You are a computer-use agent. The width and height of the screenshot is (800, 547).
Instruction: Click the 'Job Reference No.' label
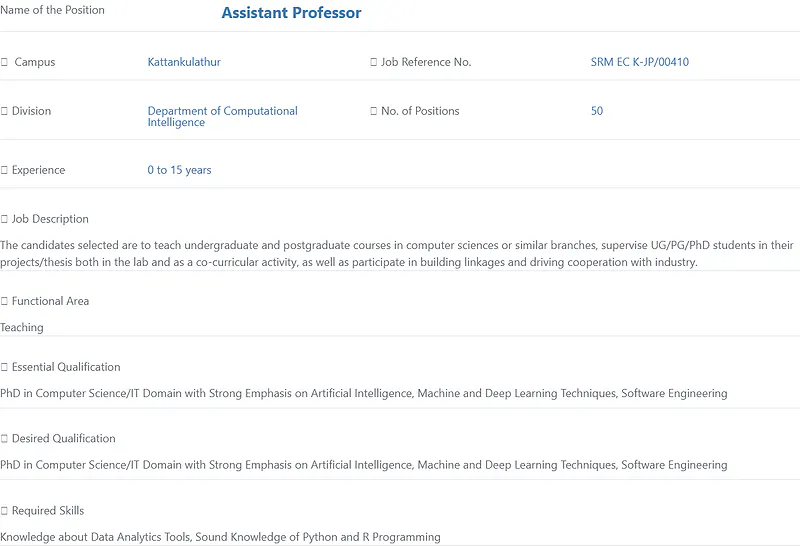[x=426, y=62]
